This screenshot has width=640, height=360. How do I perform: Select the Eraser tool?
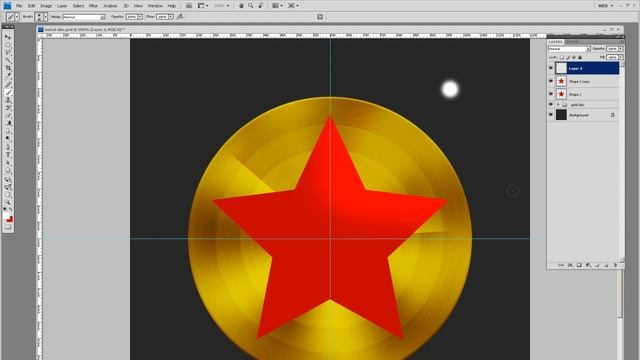tap(8, 116)
